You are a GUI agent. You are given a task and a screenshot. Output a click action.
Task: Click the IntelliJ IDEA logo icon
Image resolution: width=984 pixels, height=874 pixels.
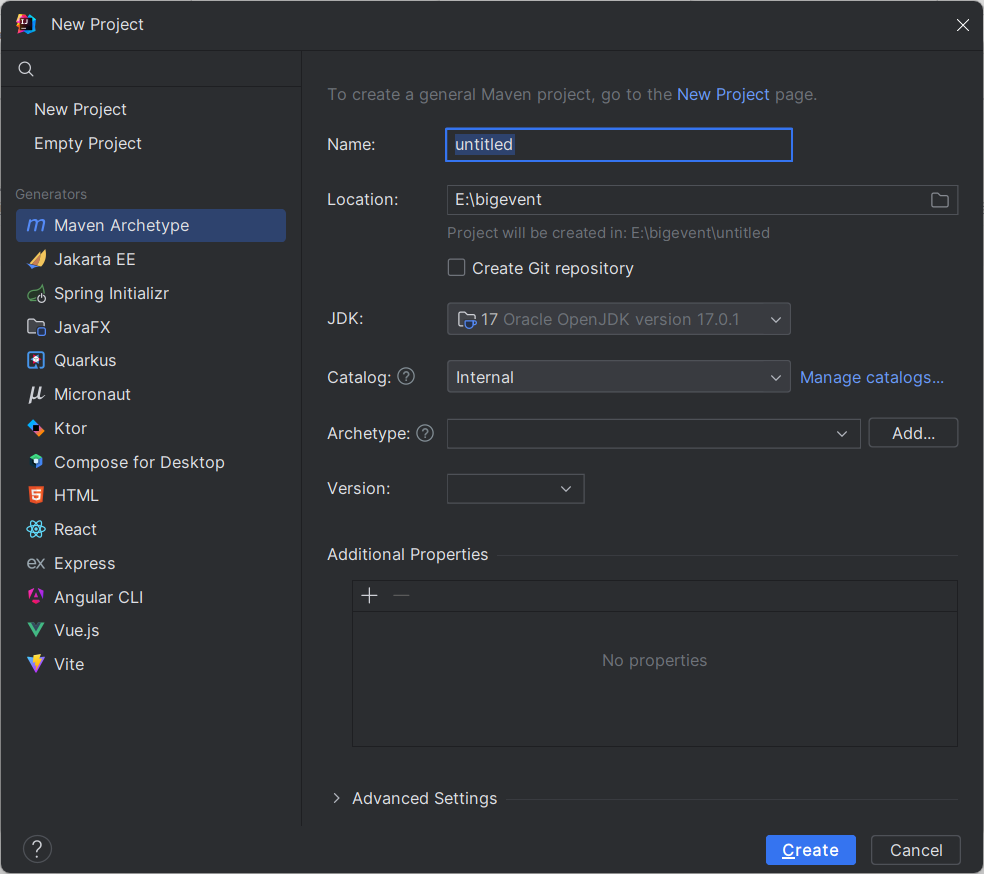coord(26,24)
